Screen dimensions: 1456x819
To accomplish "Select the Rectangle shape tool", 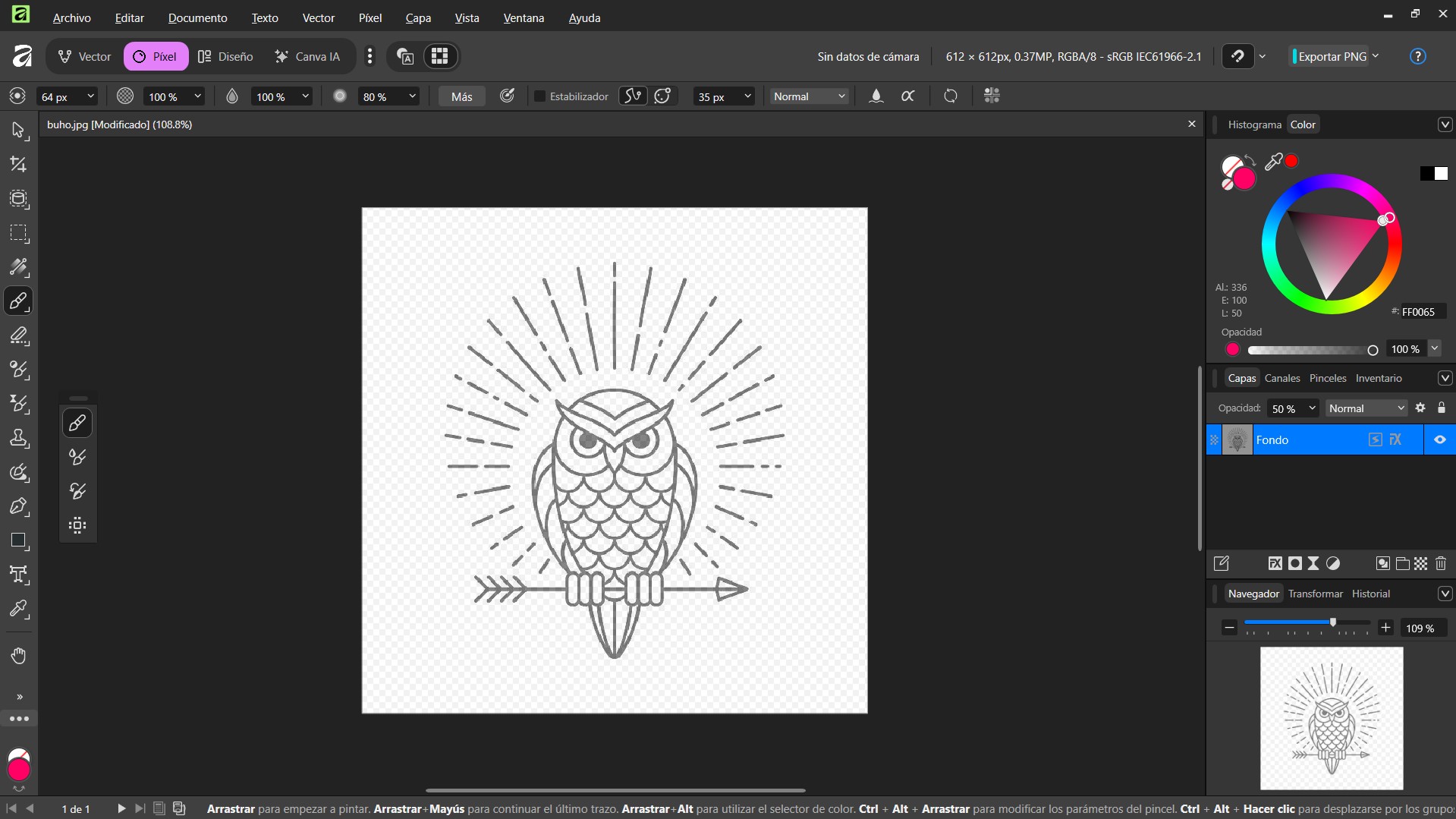I will coord(18,540).
